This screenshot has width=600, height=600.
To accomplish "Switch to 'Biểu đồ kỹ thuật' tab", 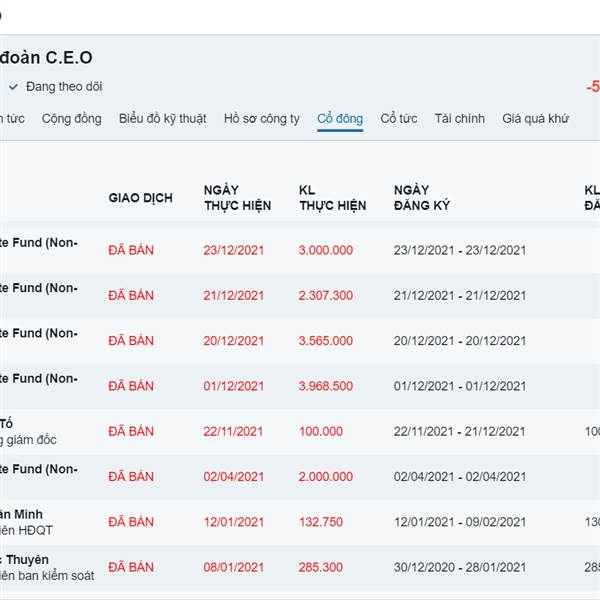I will [163, 119].
